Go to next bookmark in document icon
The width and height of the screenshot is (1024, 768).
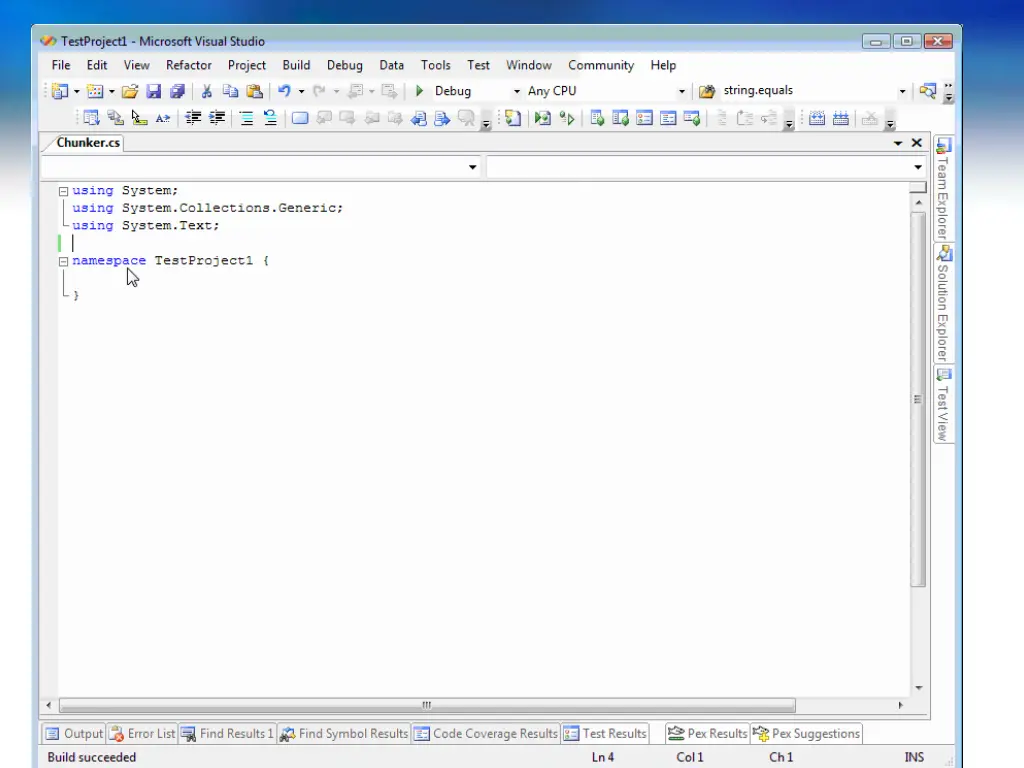[x=442, y=118]
